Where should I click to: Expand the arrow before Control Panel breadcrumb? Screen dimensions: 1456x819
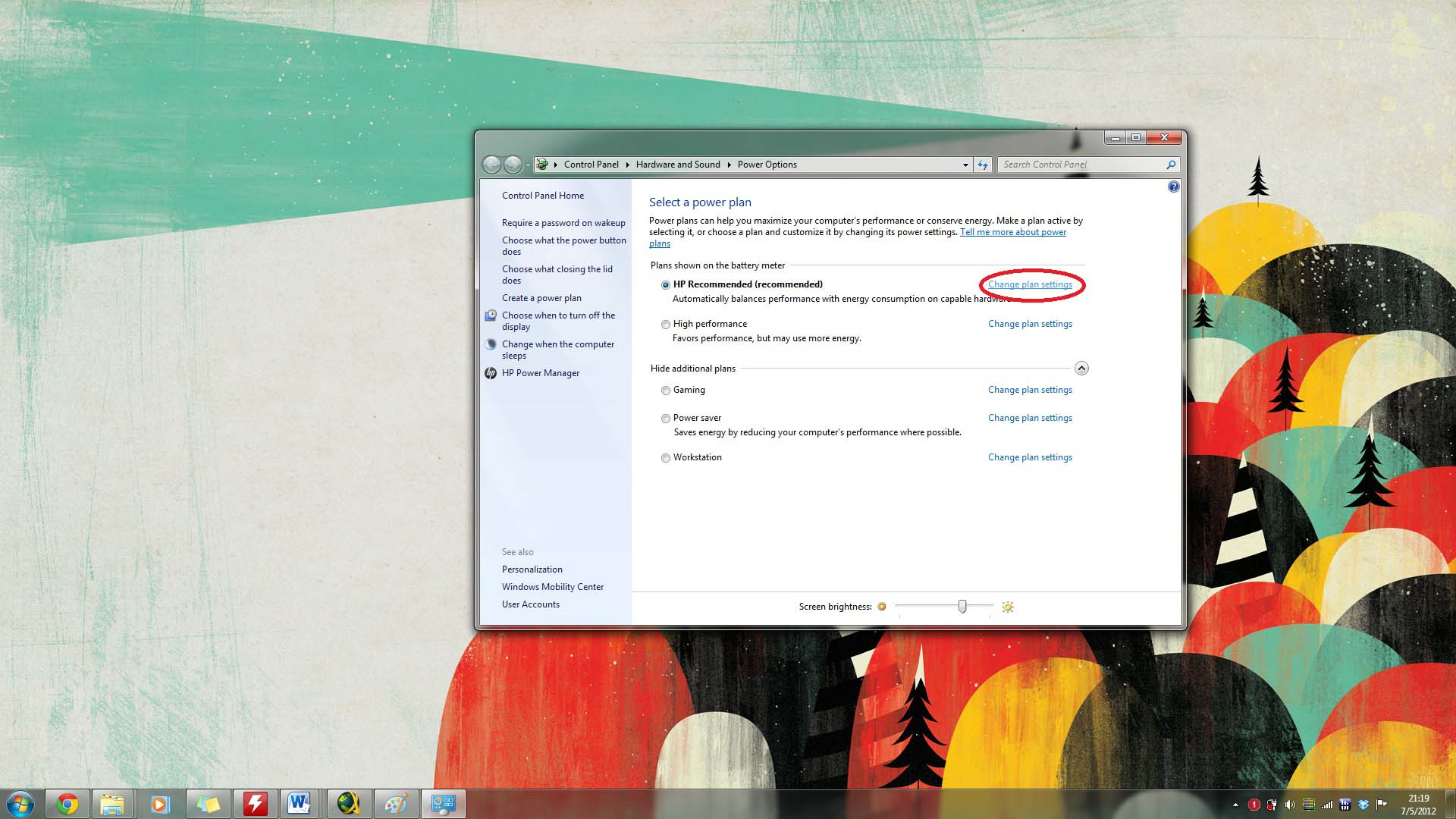pos(556,165)
